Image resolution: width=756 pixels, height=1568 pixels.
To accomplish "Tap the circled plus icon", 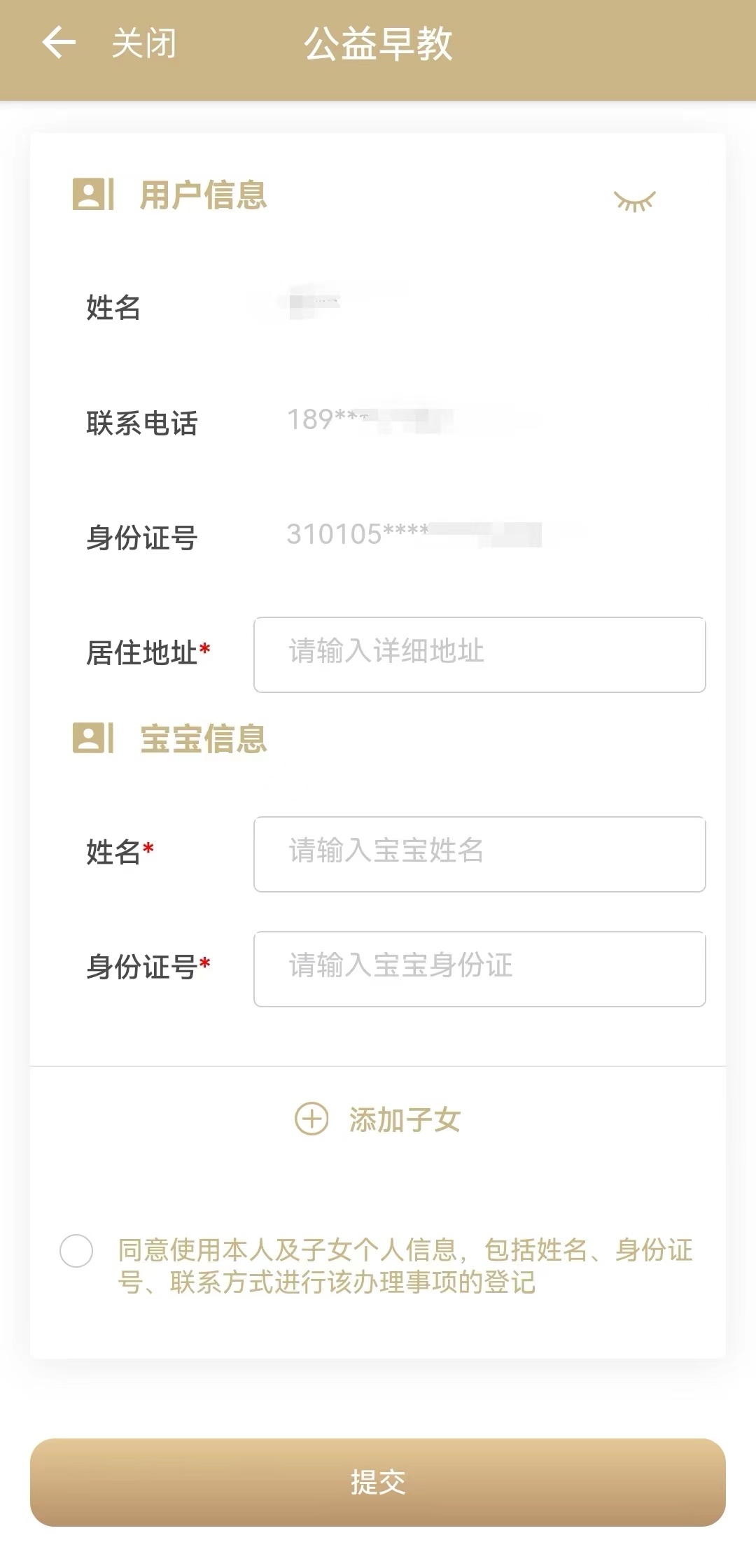I will tap(311, 1119).
